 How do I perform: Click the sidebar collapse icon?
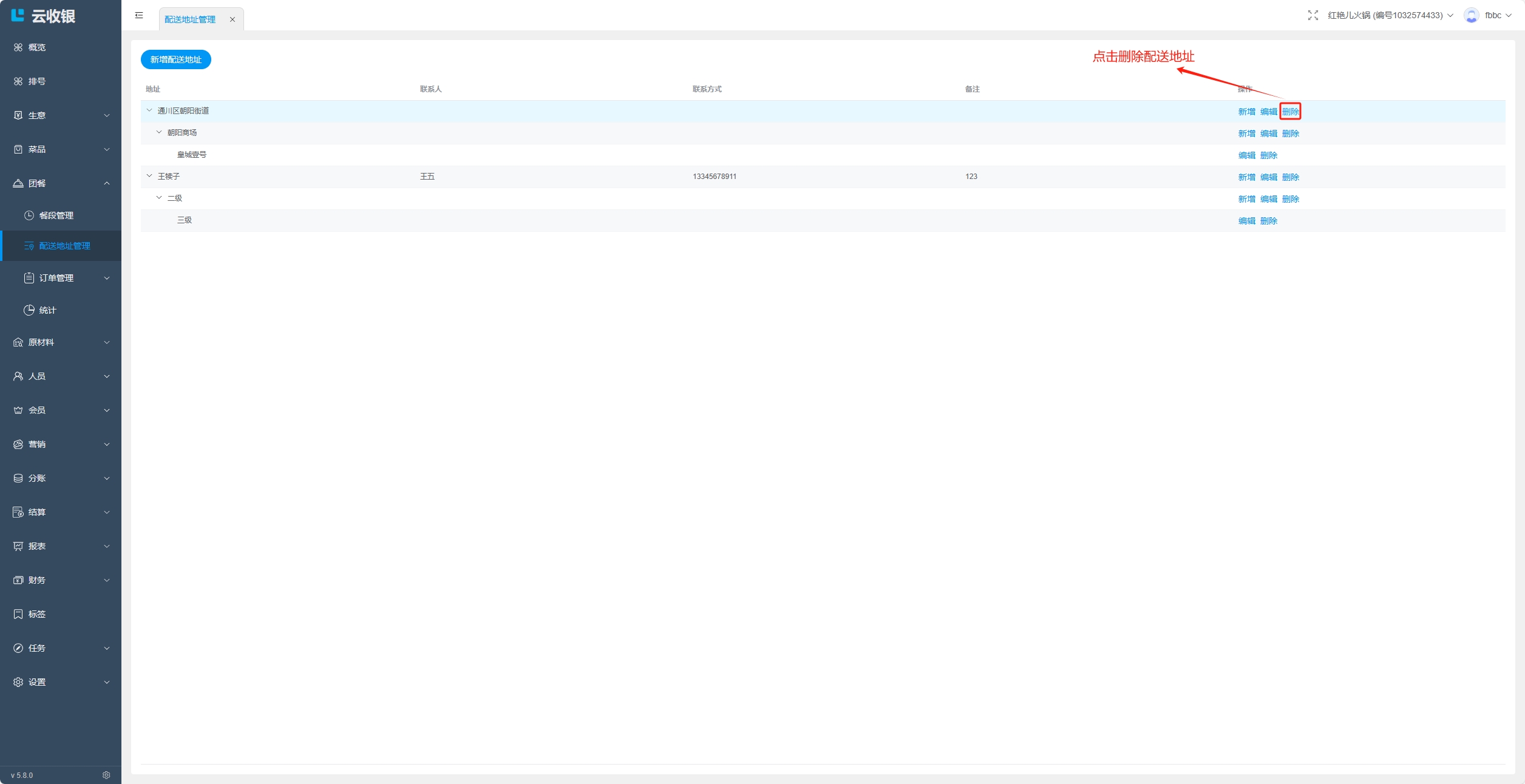[139, 15]
